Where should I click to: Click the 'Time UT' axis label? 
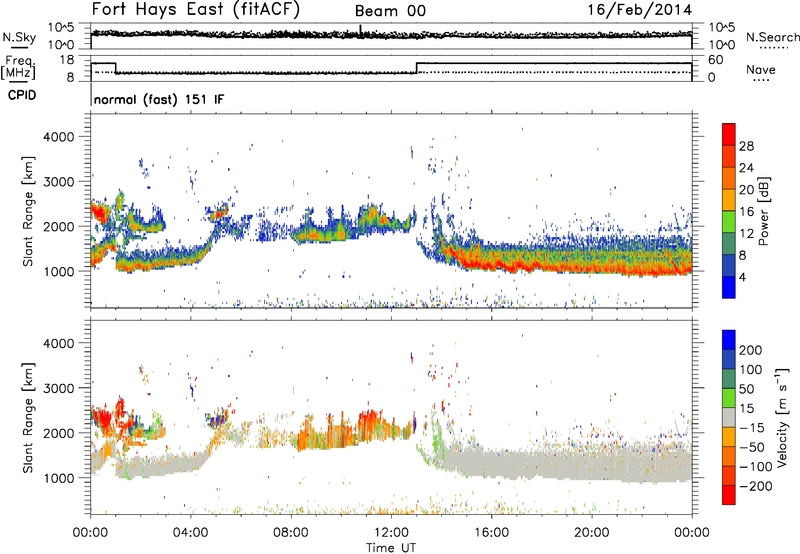click(x=391, y=548)
